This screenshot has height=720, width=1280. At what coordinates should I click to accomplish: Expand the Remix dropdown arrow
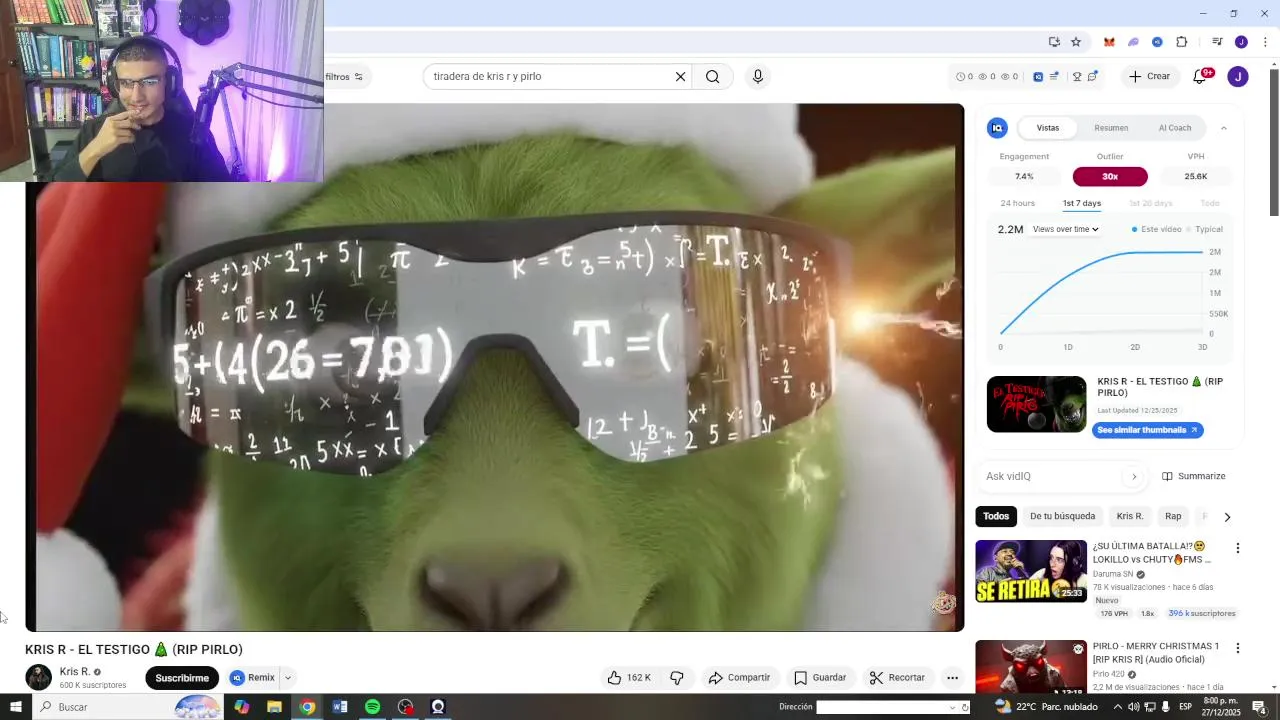tap(287, 677)
